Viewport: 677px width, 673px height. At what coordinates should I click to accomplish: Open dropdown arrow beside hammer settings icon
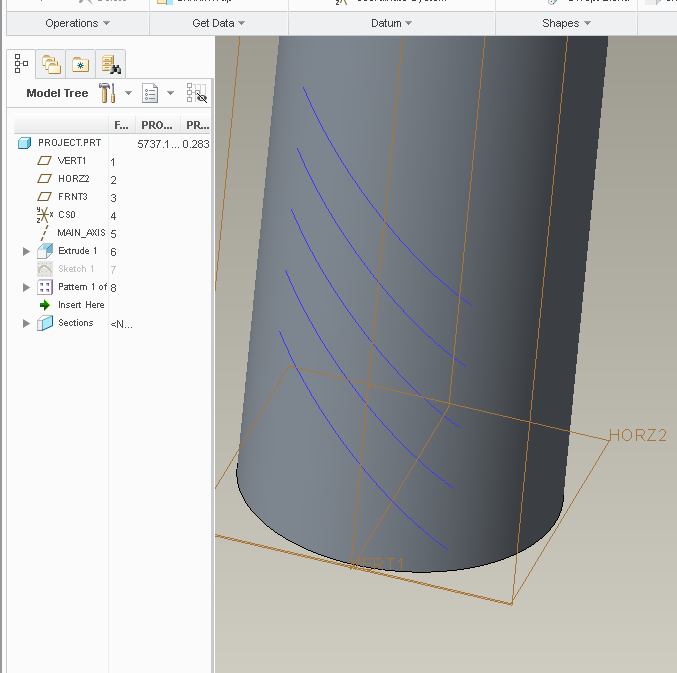click(128, 93)
